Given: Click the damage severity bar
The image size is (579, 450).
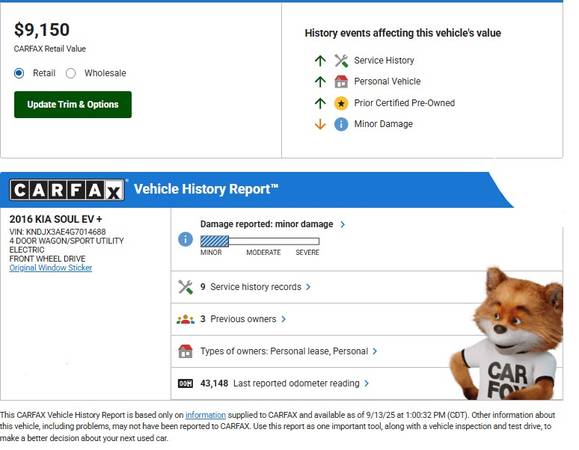Looking at the screenshot, I should click(x=260, y=241).
